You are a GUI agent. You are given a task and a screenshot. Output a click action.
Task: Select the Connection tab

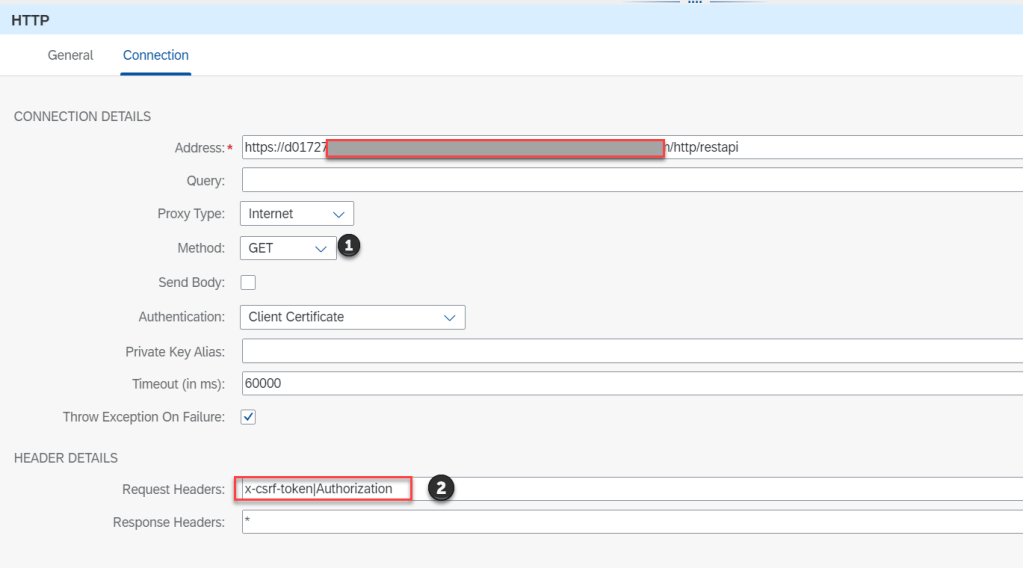[x=155, y=55]
